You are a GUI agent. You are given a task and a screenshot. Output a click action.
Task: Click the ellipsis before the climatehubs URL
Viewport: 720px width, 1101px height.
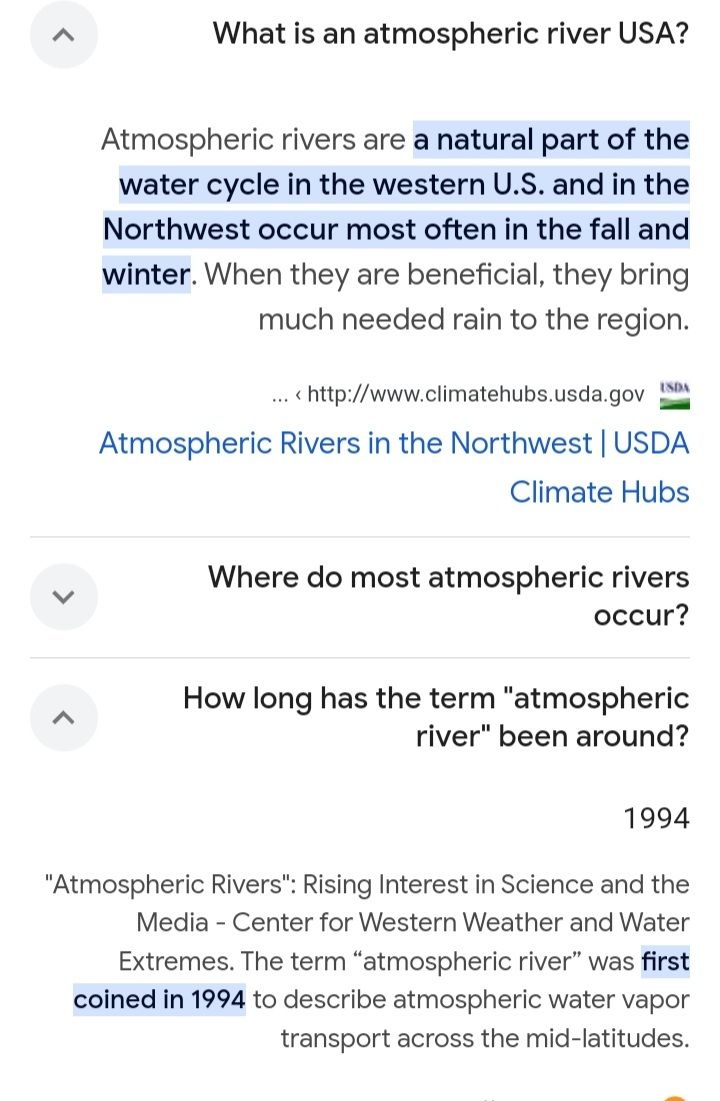click(x=280, y=395)
